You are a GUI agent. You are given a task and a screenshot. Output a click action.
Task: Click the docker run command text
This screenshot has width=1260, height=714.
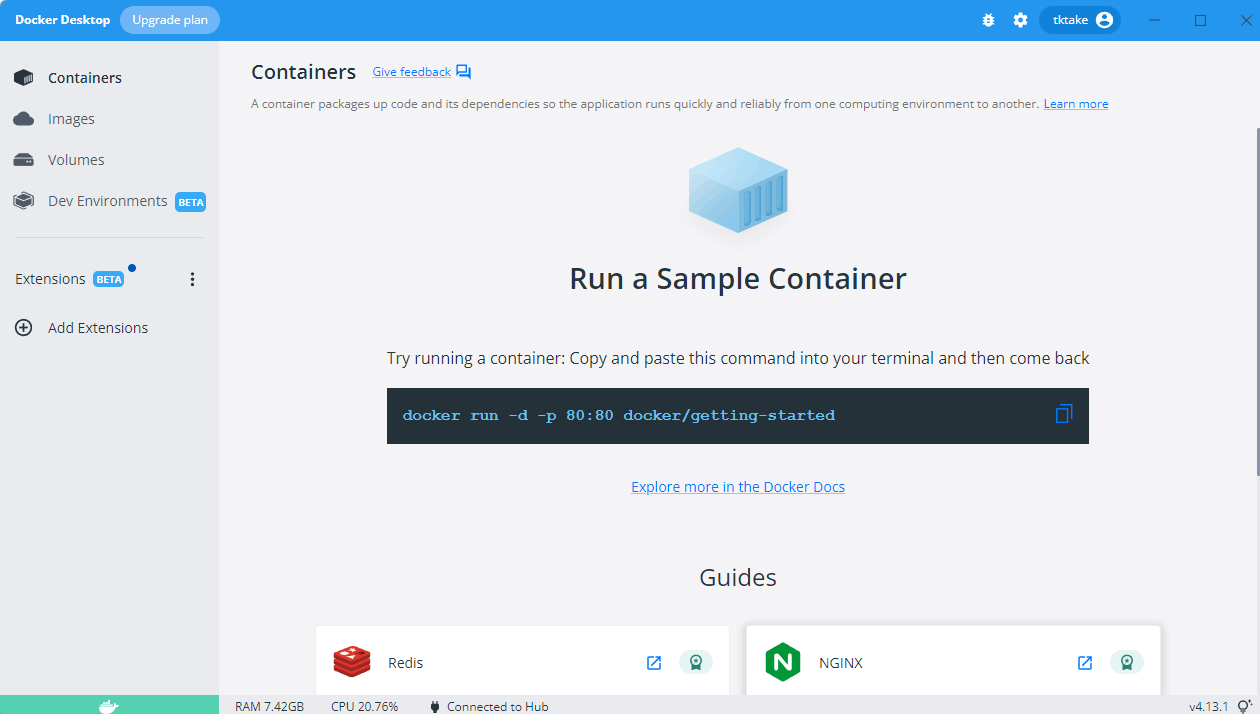coord(618,415)
